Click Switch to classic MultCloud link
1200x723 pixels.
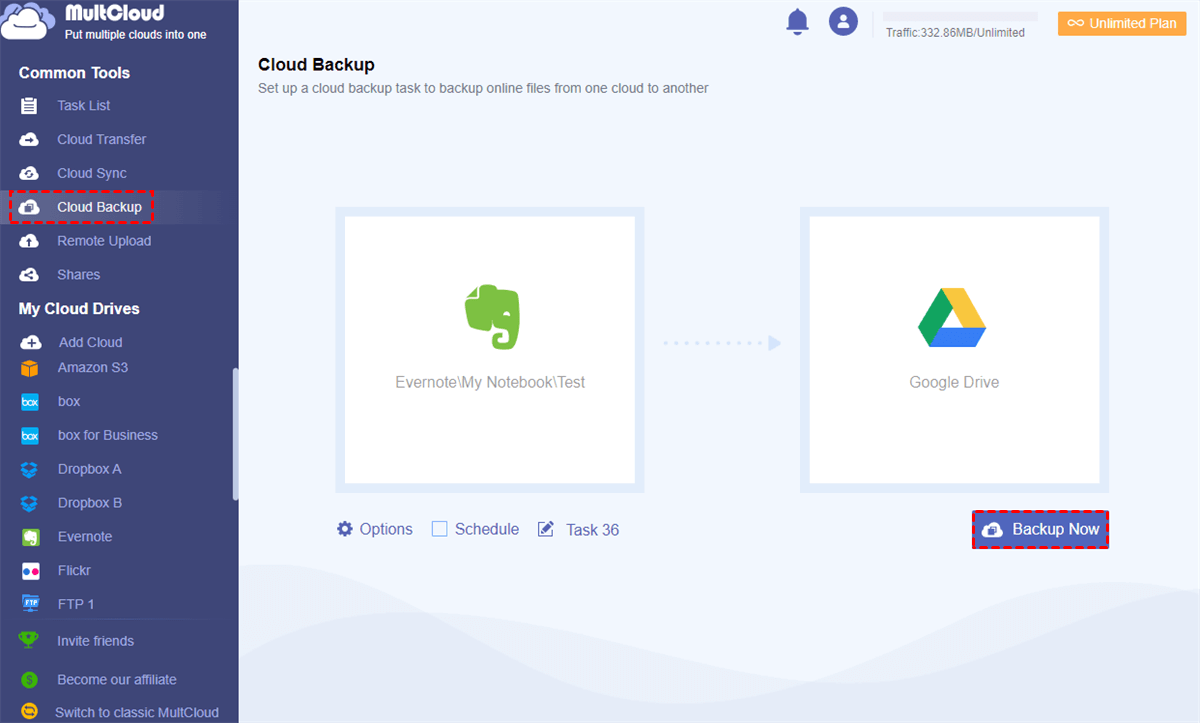pyautogui.click(x=137, y=713)
